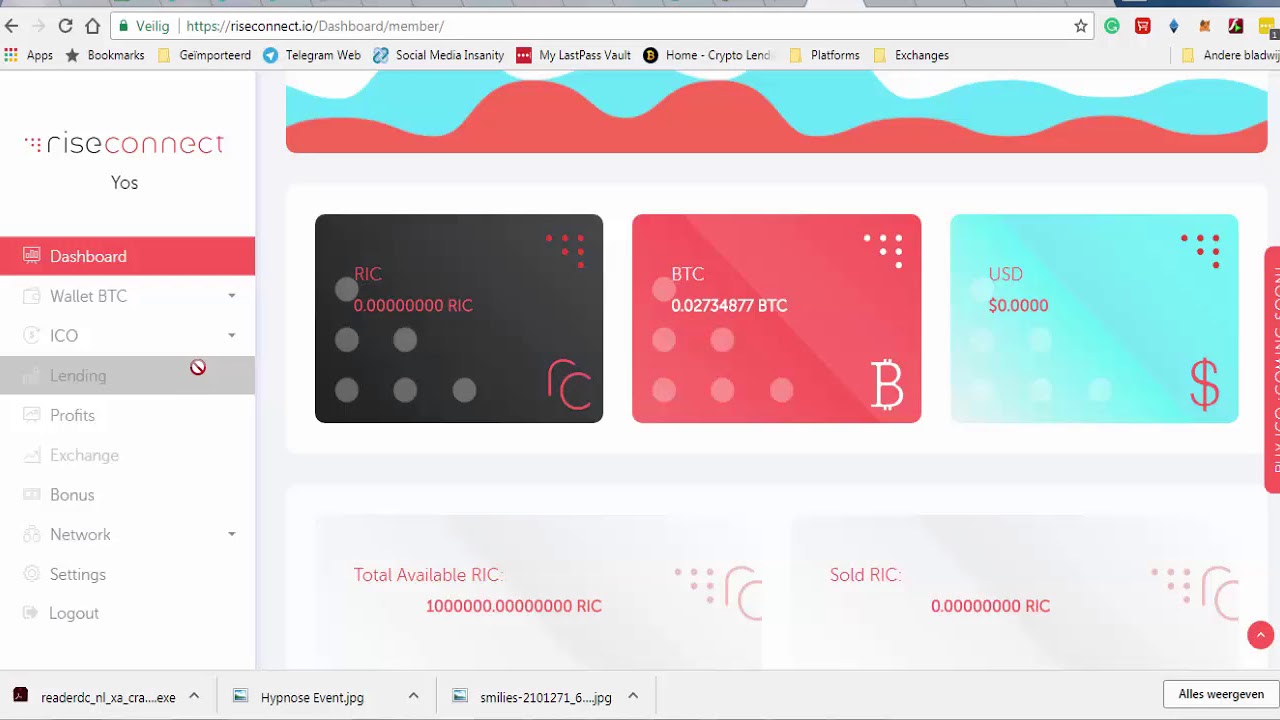Screen dimensions: 1280x720
Task: Click the address bar URL
Action: coord(315,26)
